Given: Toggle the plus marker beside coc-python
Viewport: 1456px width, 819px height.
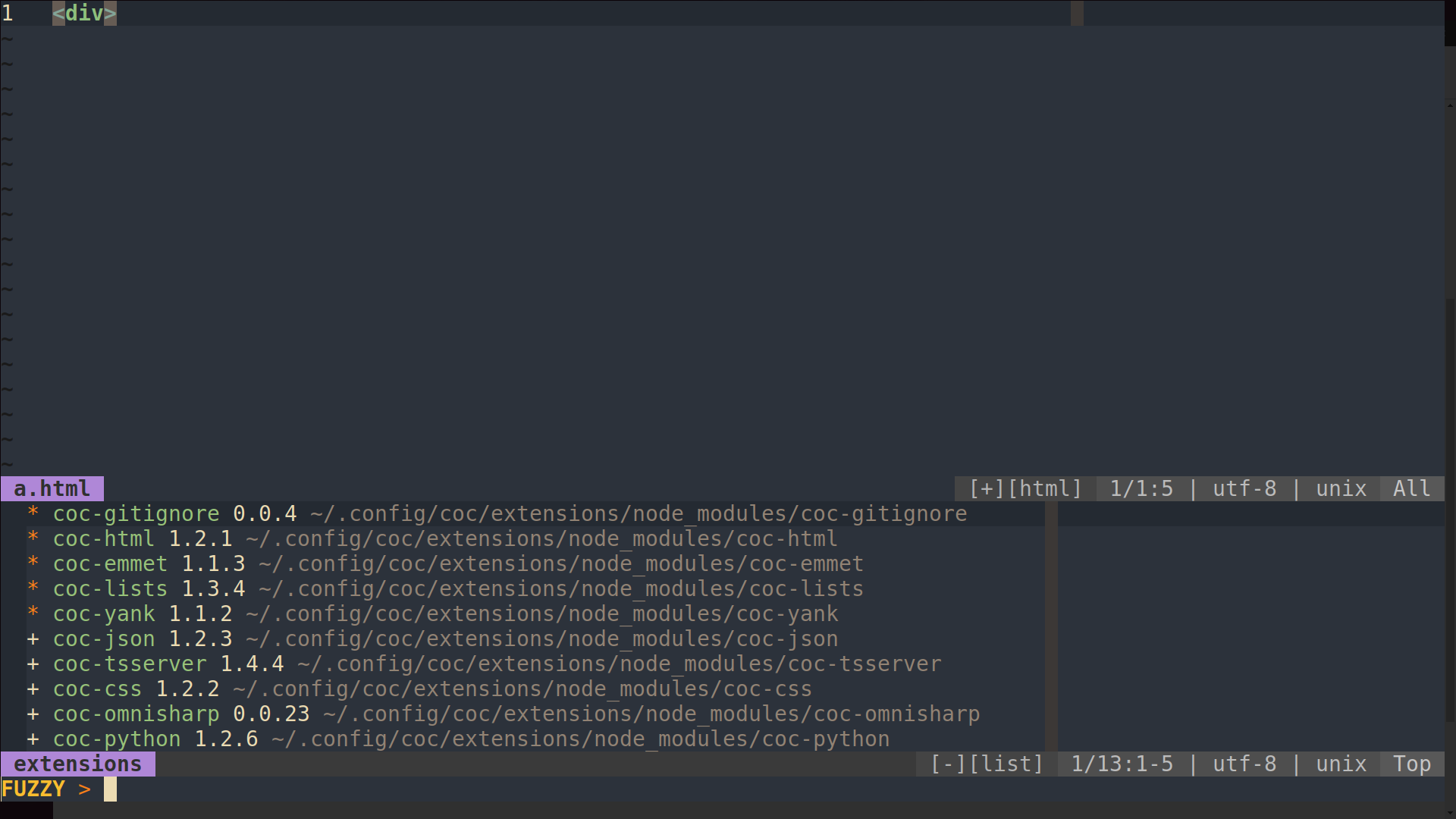Looking at the screenshot, I should pyautogui.click(x=33, y=739).
